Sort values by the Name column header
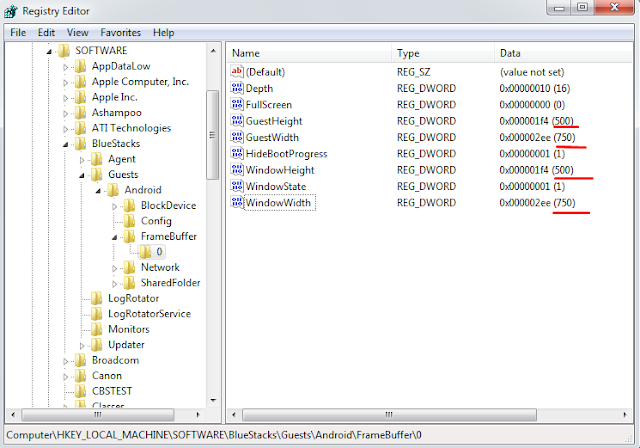 tap(309, 53)
